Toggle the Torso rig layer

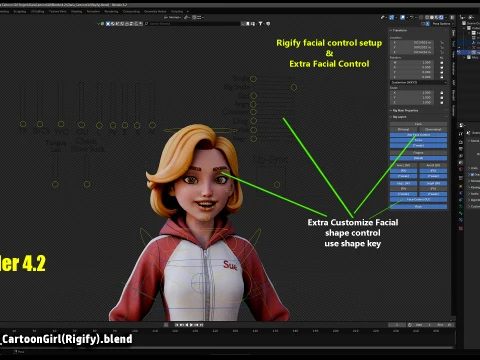[x=418, y=140]
